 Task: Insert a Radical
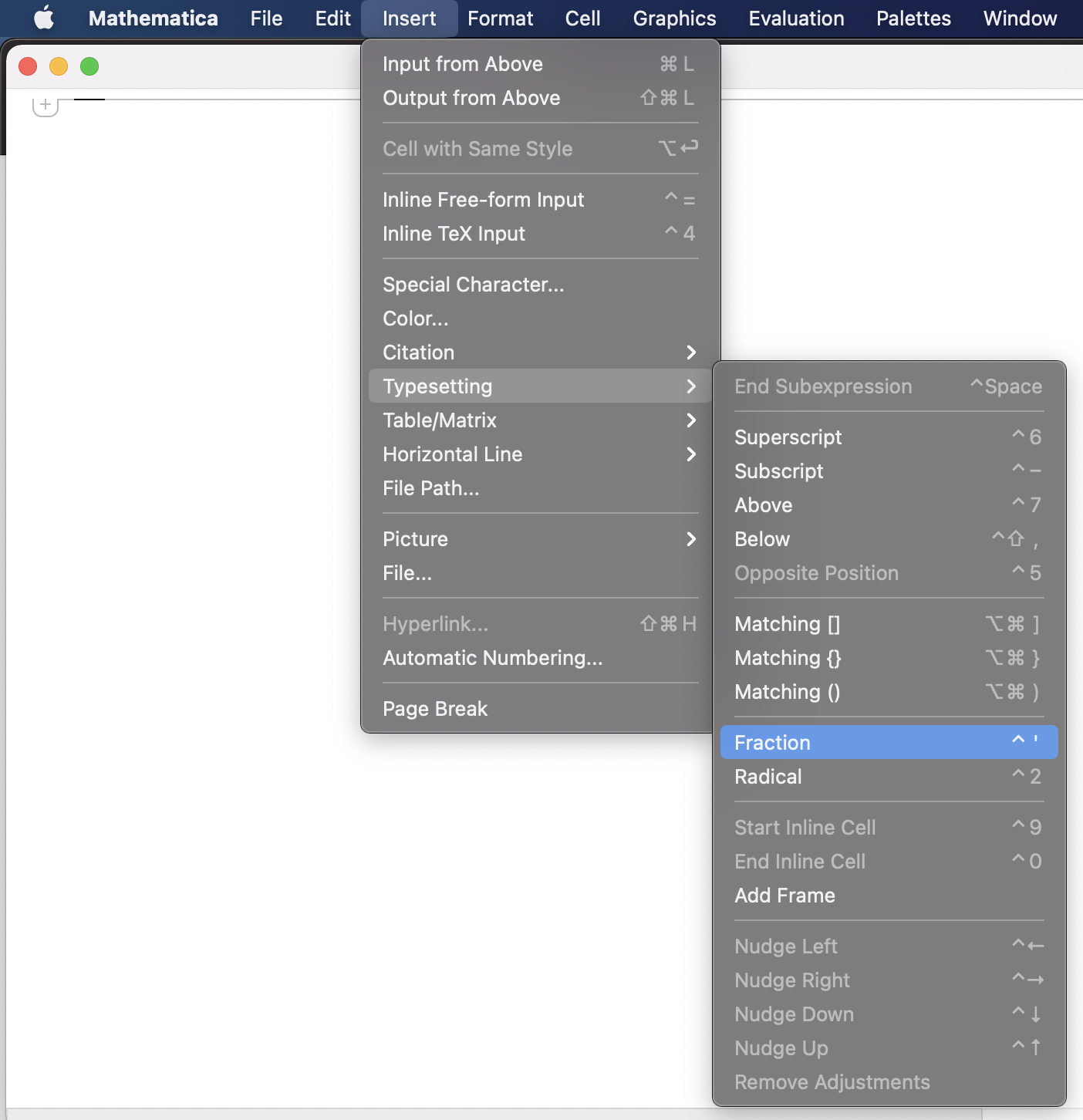click(889, 777)
